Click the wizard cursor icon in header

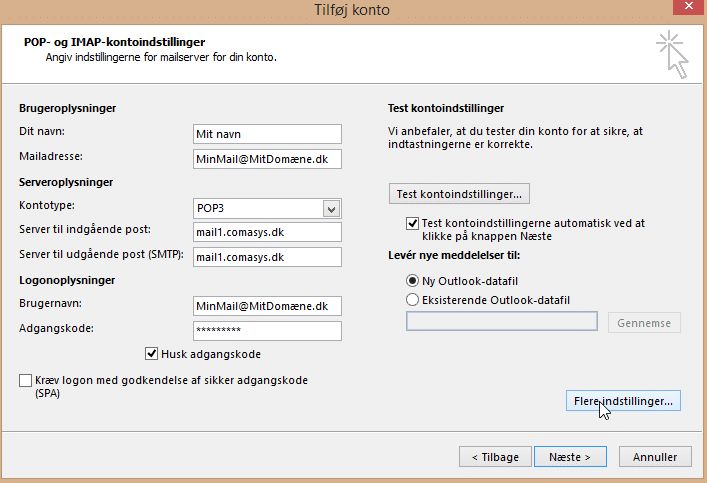[x=672, y=54]
